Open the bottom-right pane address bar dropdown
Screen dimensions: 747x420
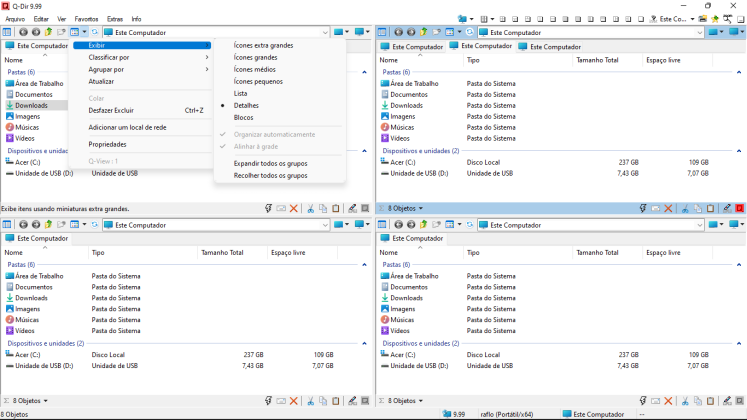700,225
